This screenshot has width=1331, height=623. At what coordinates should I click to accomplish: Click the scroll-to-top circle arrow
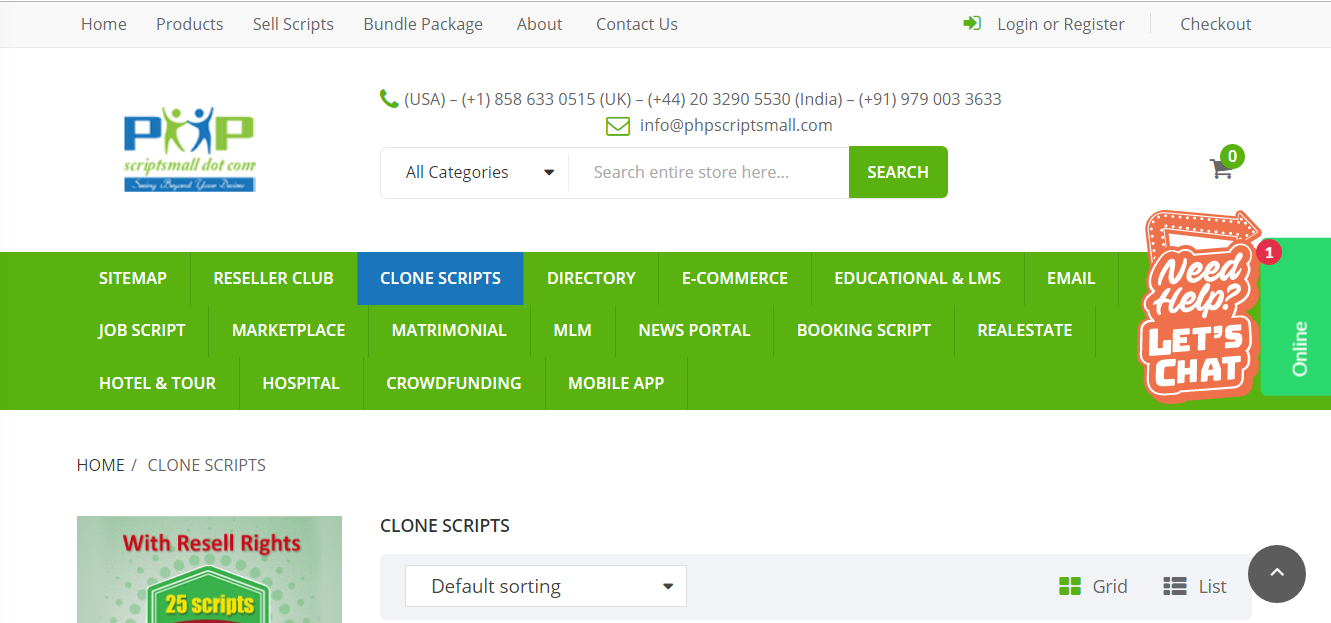pos(1277,573)
